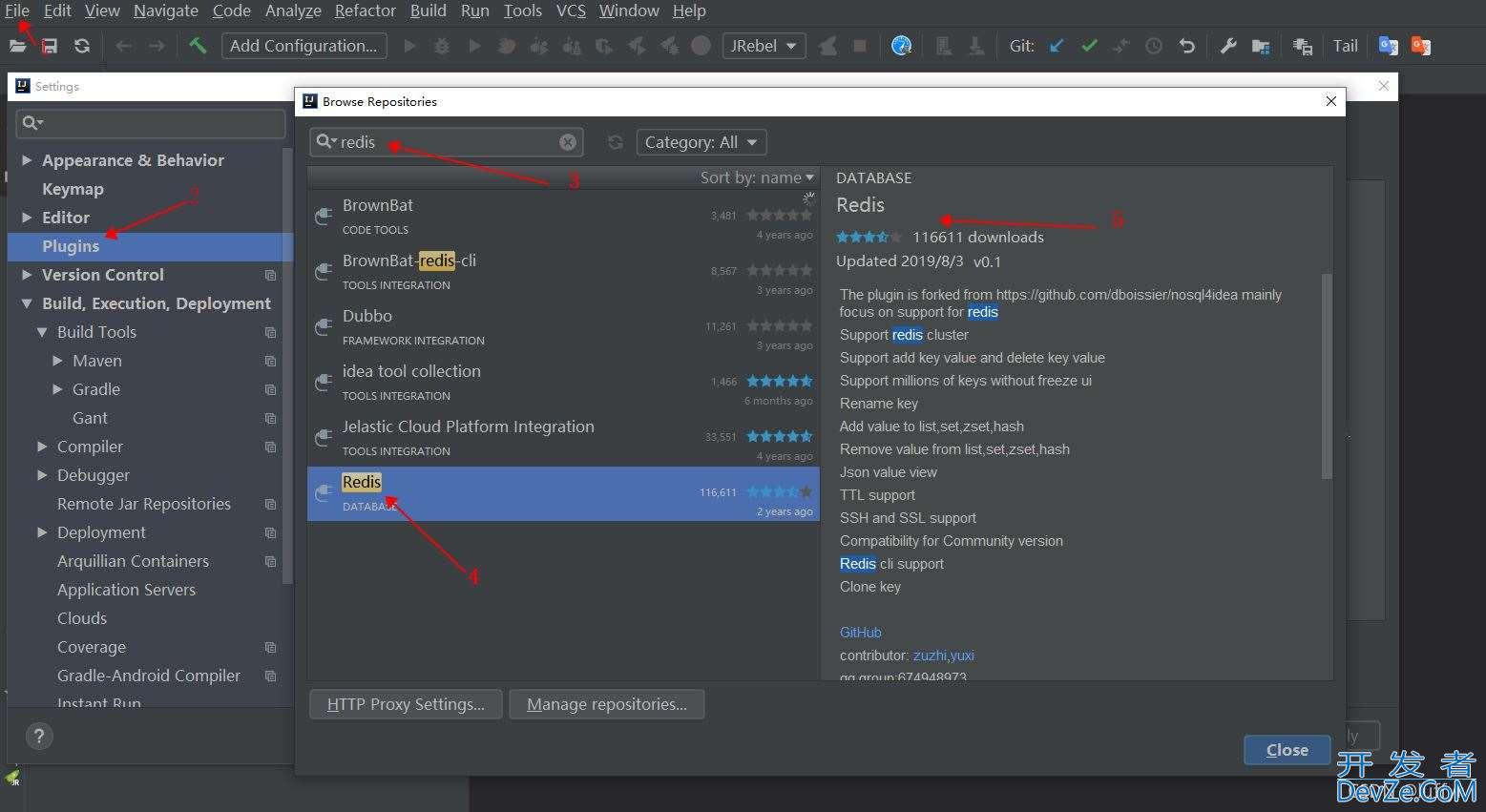Click the refresh icon beside the search box
The height and width of the screenshot is (812, 1486).
click(616, 142)
